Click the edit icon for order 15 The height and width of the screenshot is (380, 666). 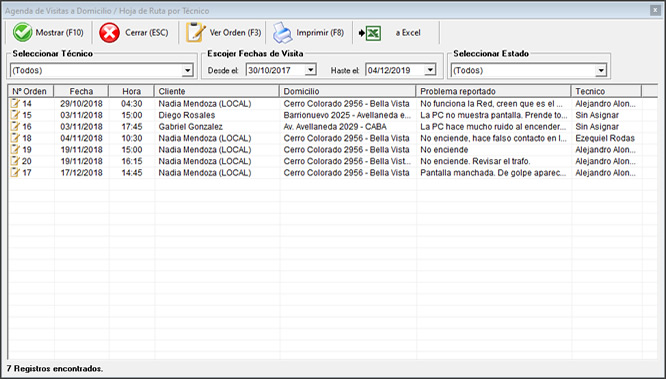click(15, 115)
